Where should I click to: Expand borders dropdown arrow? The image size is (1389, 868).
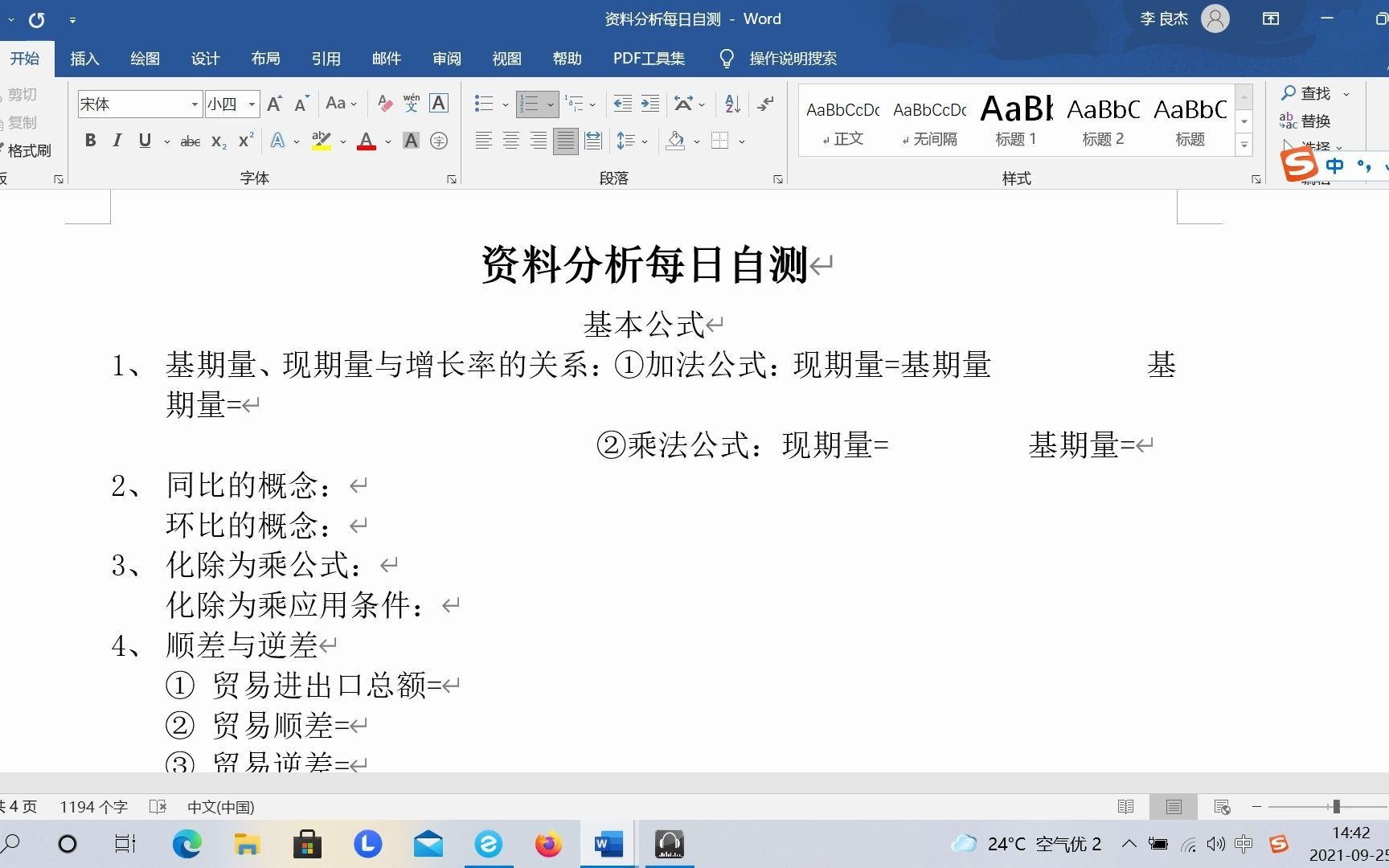point(742,142)
